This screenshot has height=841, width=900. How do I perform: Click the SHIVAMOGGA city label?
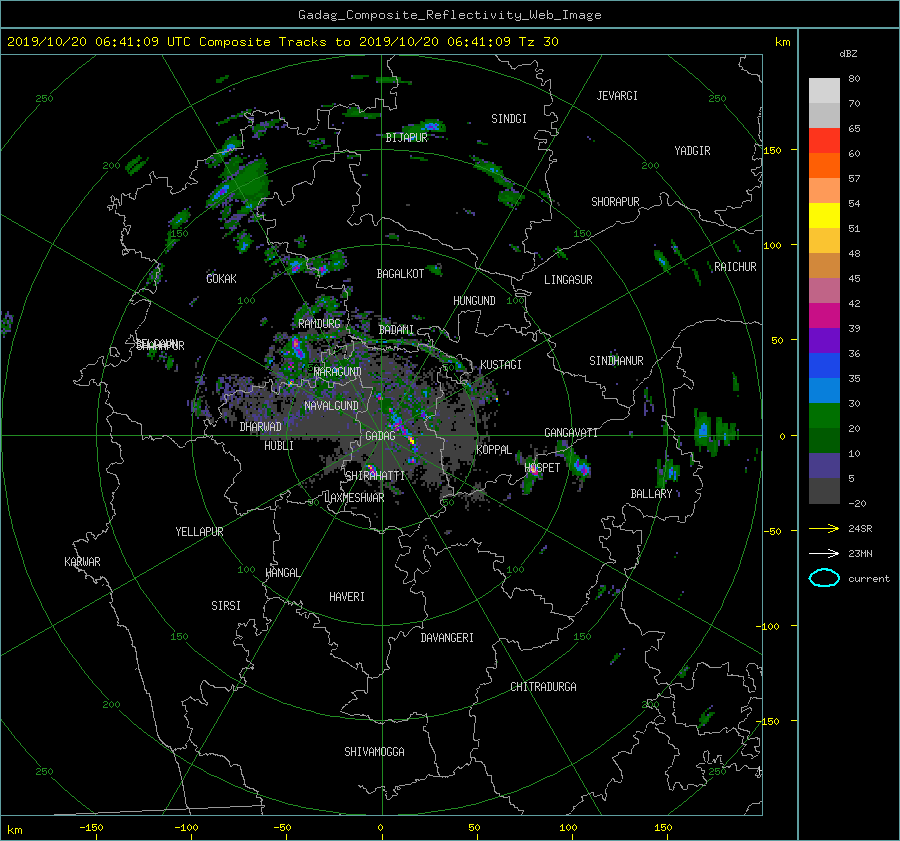coord(374,752)
